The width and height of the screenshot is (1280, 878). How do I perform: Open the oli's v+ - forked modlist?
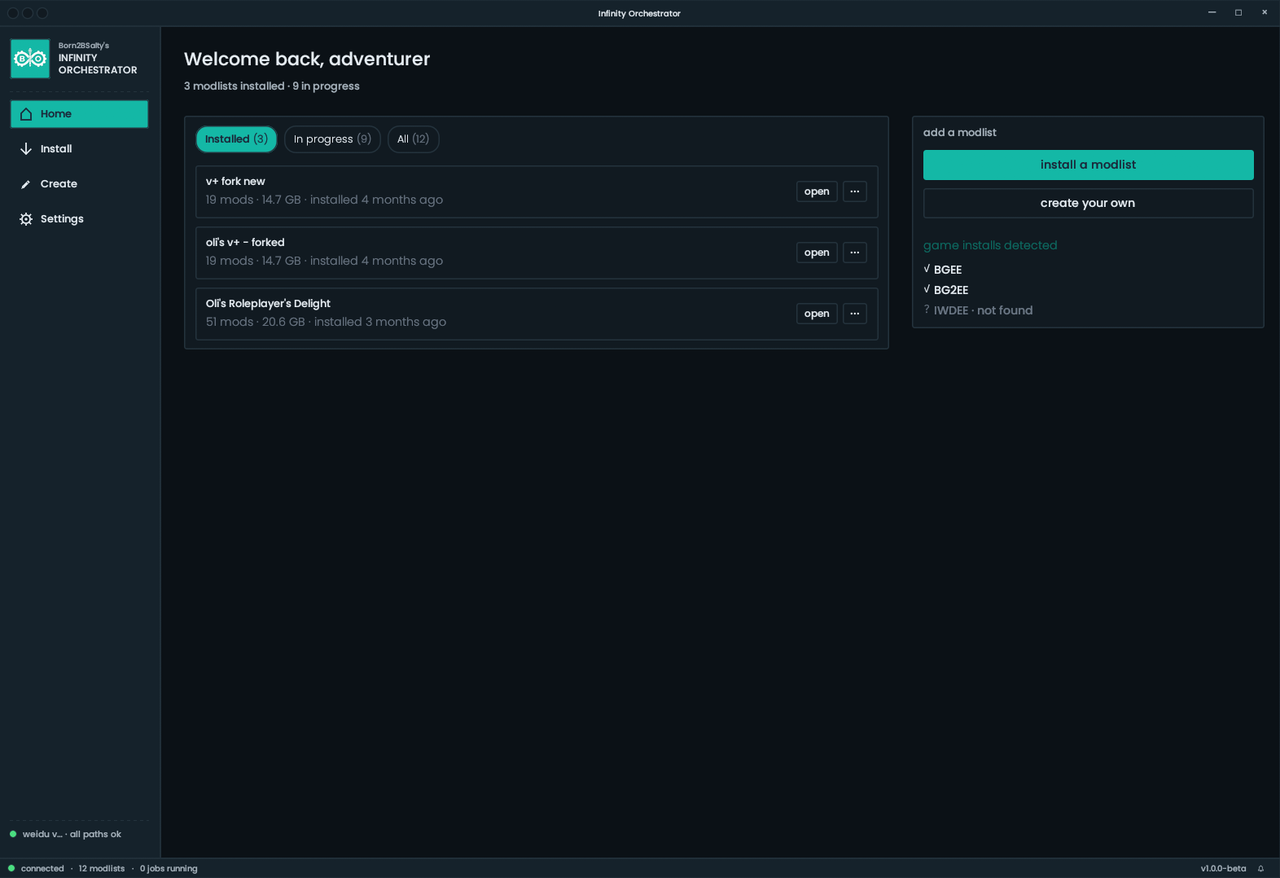click(x=817, y=253)
